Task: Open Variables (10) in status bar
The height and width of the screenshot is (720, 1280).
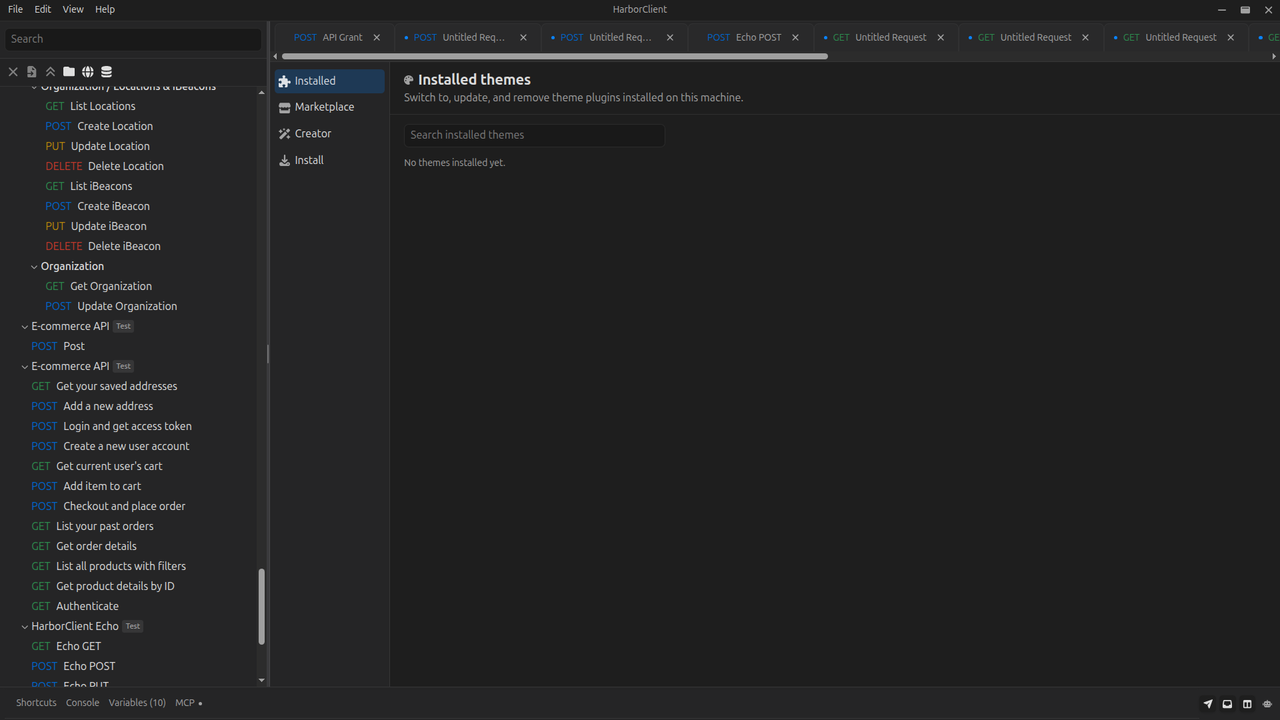Action: (x=137, y=703)
